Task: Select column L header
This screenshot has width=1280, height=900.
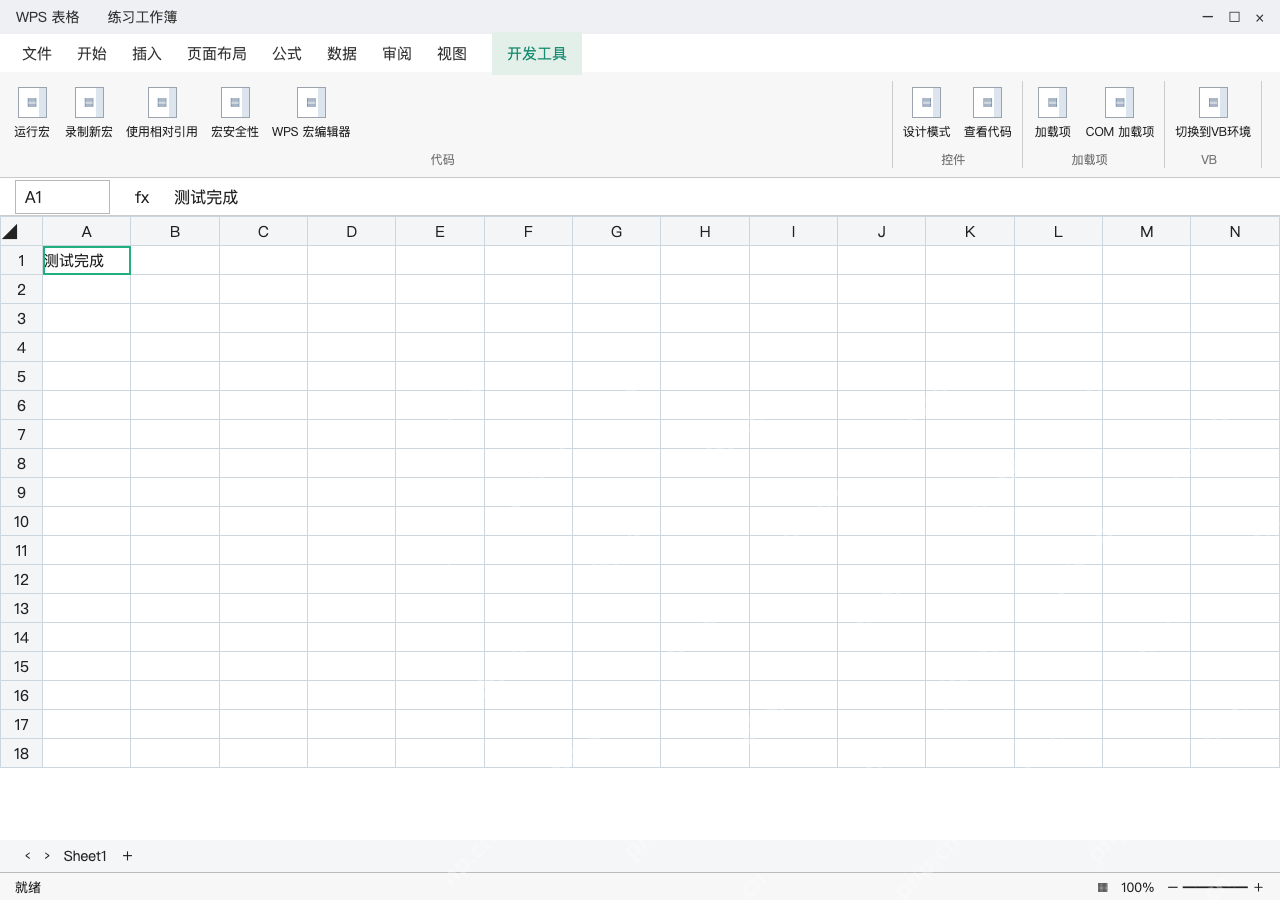Action: coord(1058,231)
